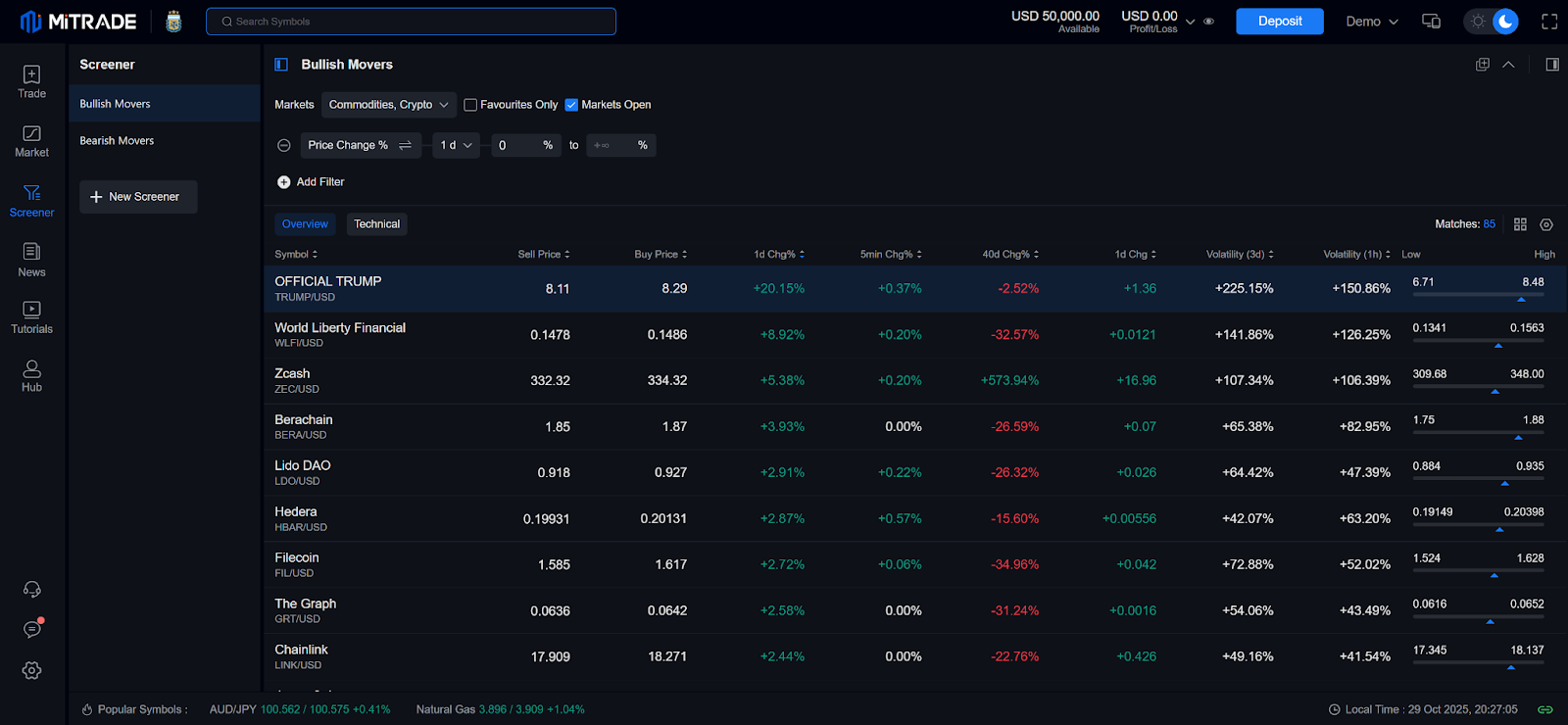1568x725 pixels.
Task: Go to the News sidebar icon
Action: 31,260
